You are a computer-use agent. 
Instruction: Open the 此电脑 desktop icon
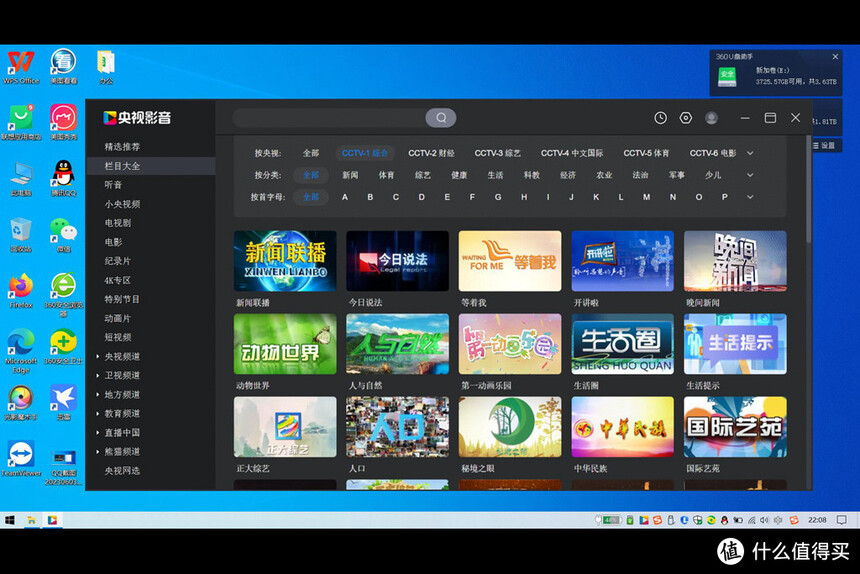pos(21,179)
